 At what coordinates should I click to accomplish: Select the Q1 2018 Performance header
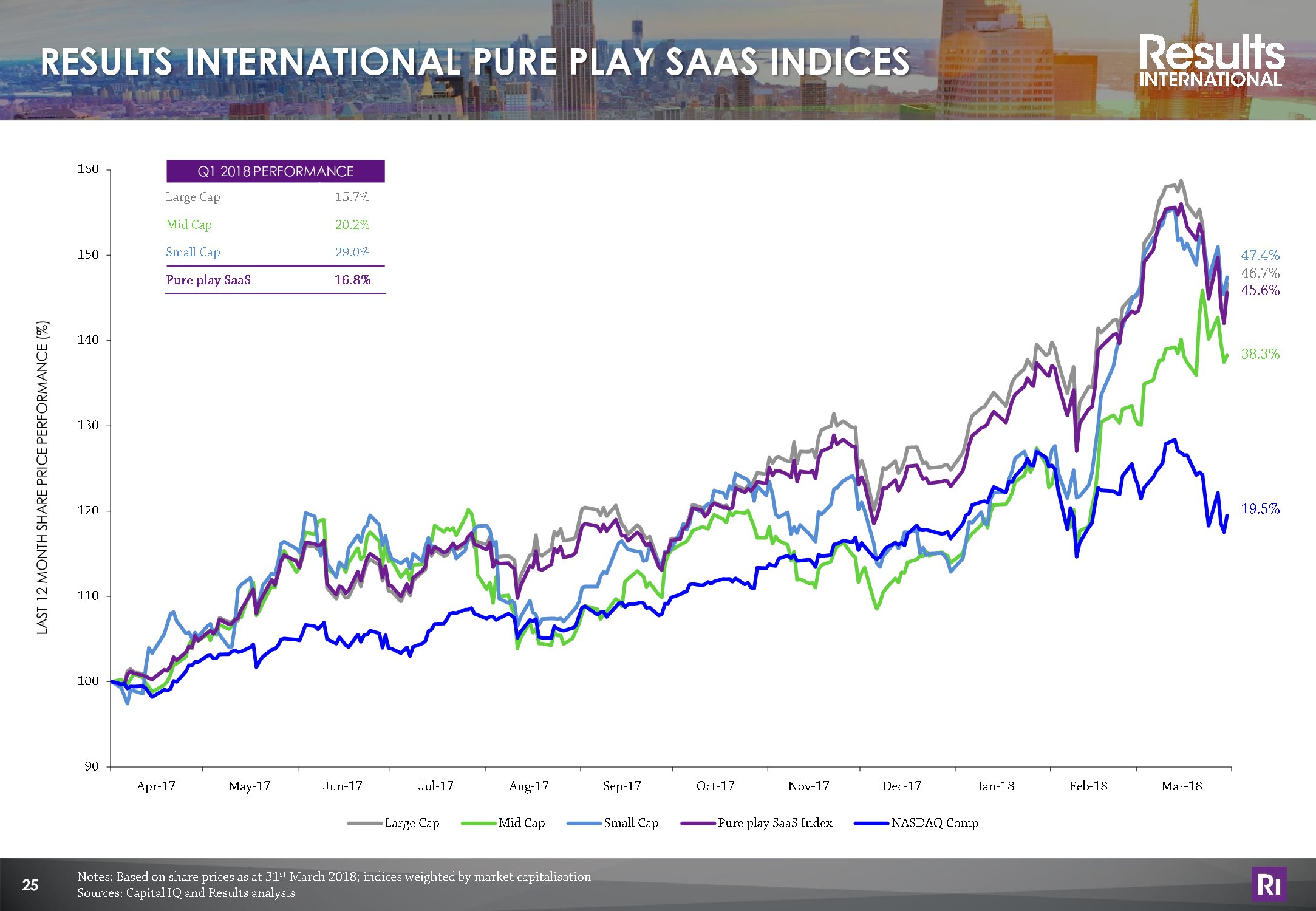275,171
